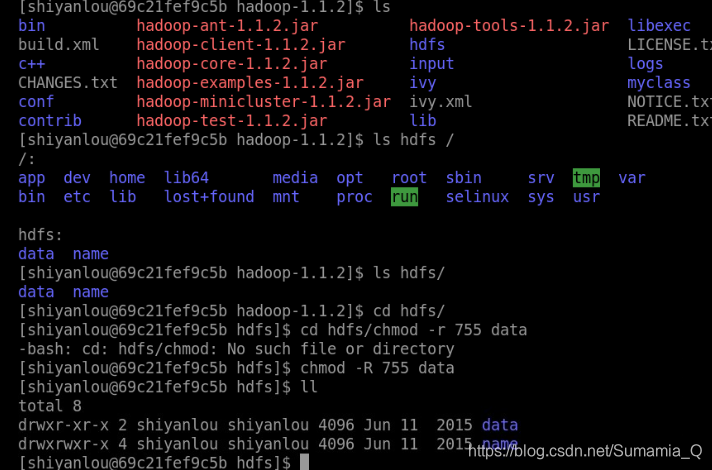Select the logs directory entry
Image resolution: width=712 pixels, height=470 pixels.
click(x=645, y=64)
